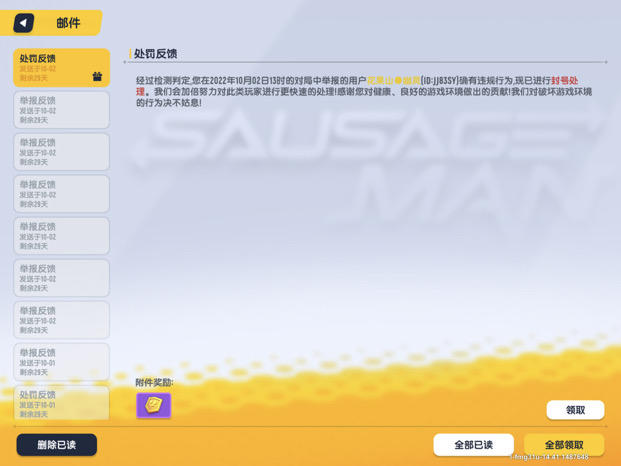Click the back arrow next to 邮件

tap(24, 23)
